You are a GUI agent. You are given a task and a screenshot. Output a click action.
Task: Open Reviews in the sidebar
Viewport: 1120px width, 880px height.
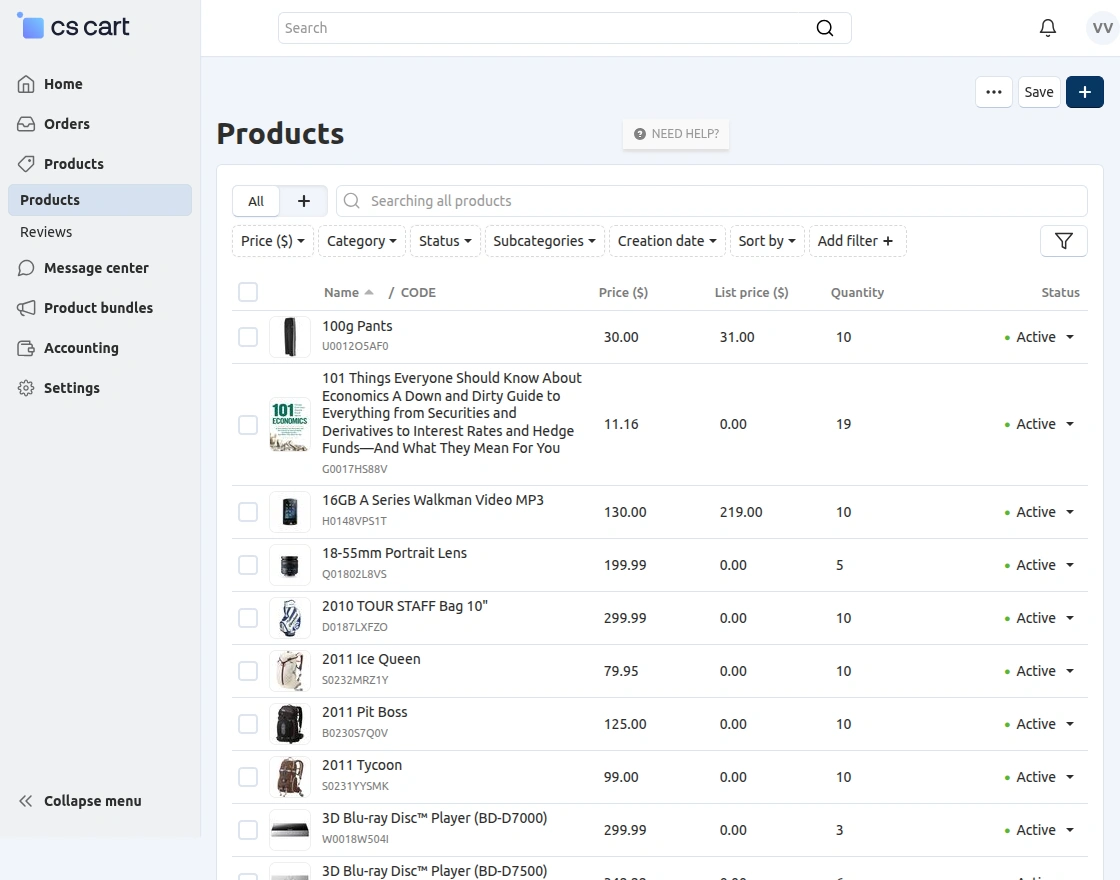[46, 232]
